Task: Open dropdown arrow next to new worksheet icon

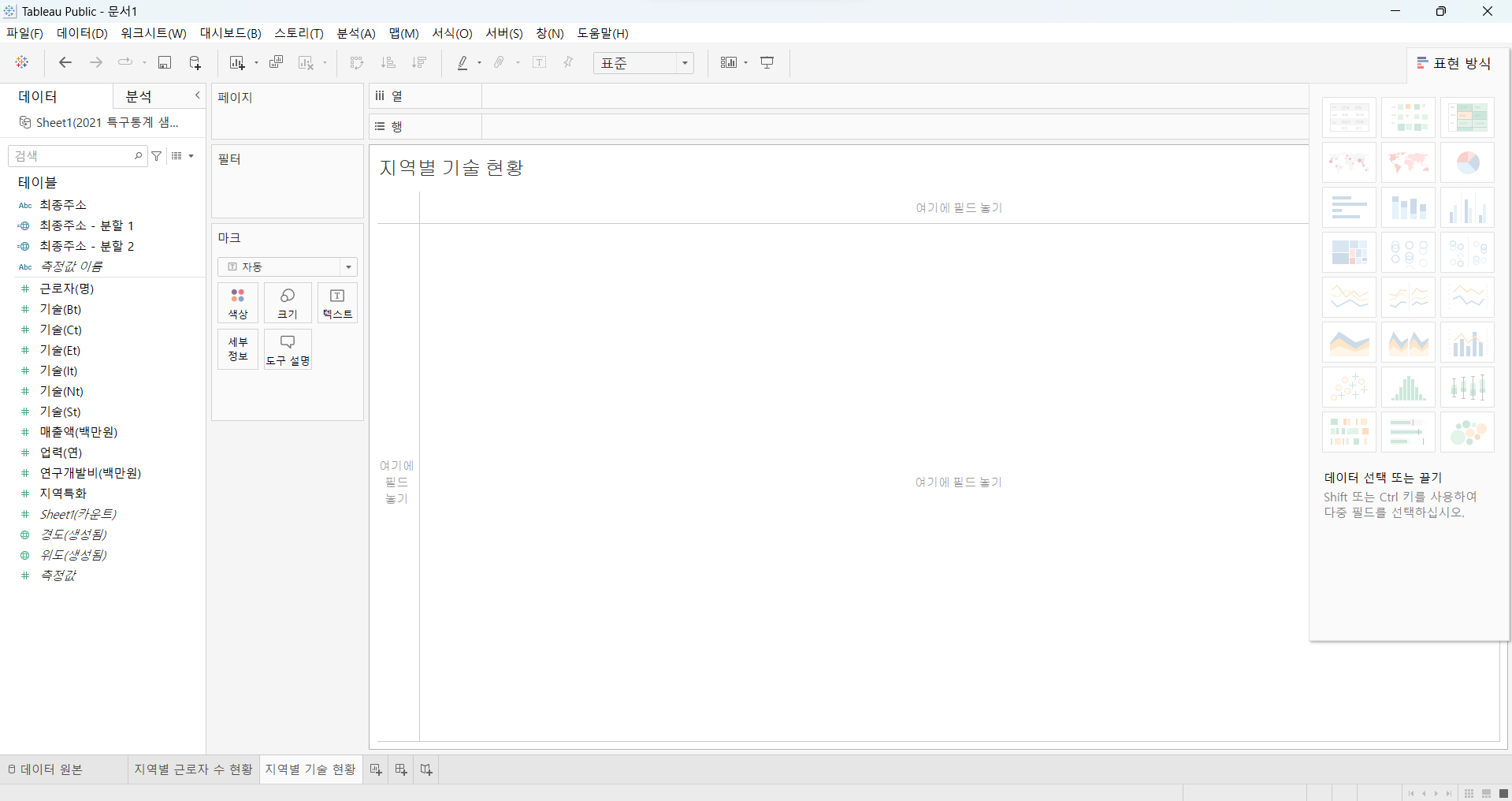Action: (256, 63)
